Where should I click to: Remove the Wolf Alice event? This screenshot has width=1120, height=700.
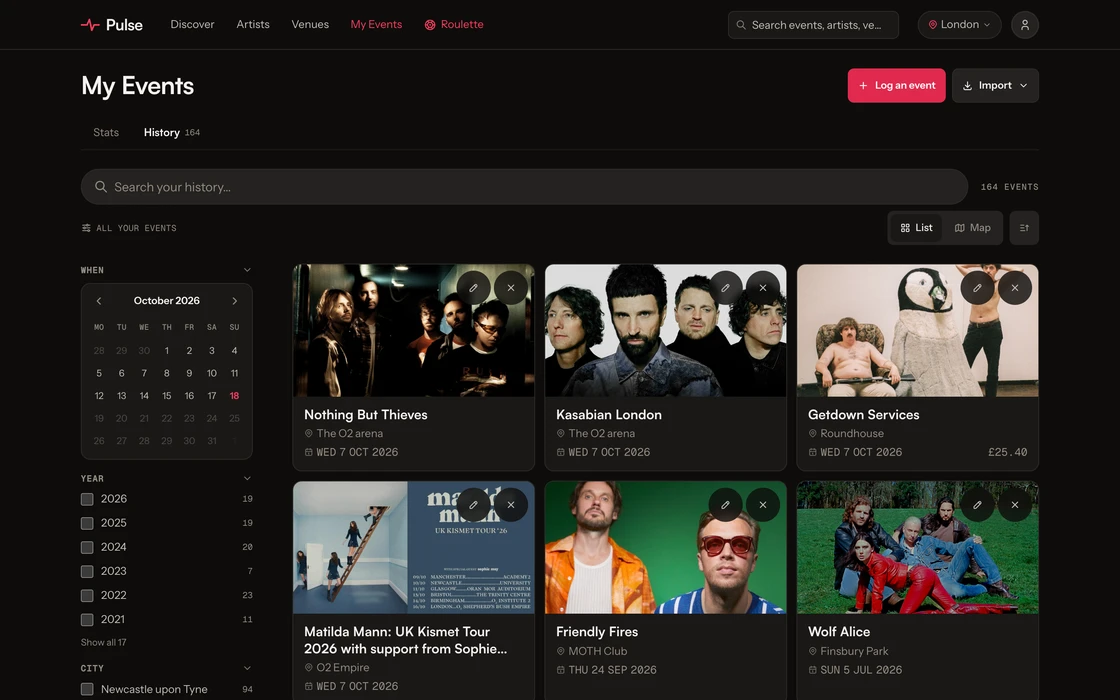(x=1015, y=505)
